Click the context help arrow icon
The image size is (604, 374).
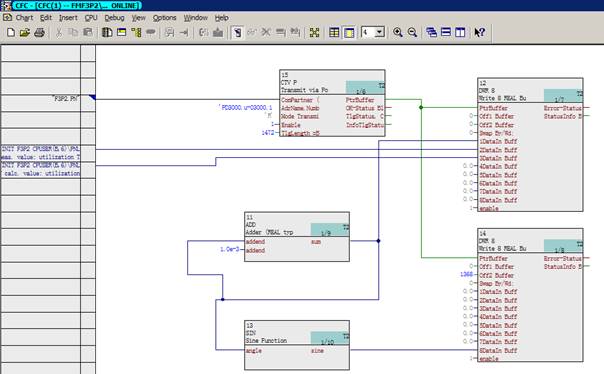(479, 32)
